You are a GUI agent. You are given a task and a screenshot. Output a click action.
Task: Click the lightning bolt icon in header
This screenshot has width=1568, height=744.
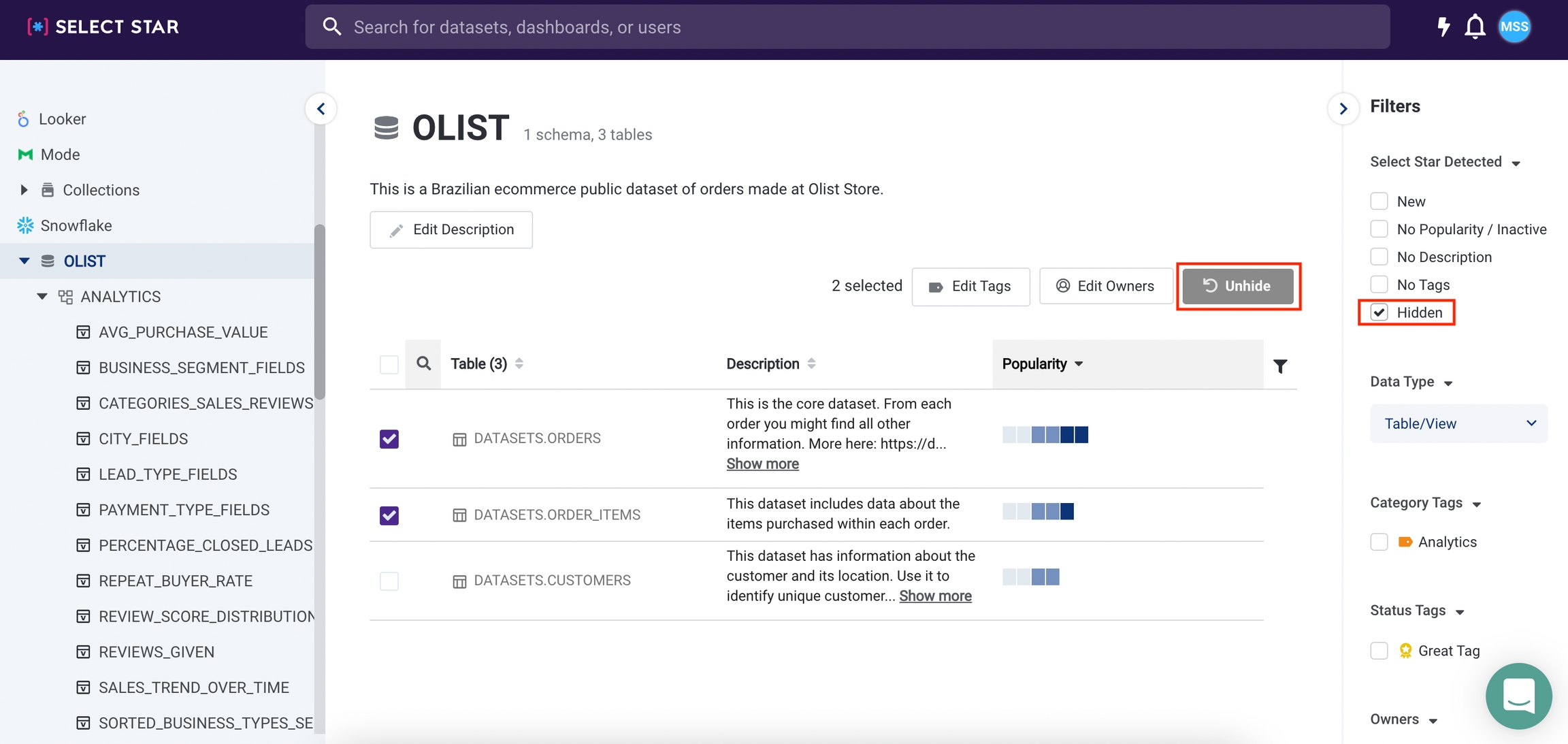1443,27
